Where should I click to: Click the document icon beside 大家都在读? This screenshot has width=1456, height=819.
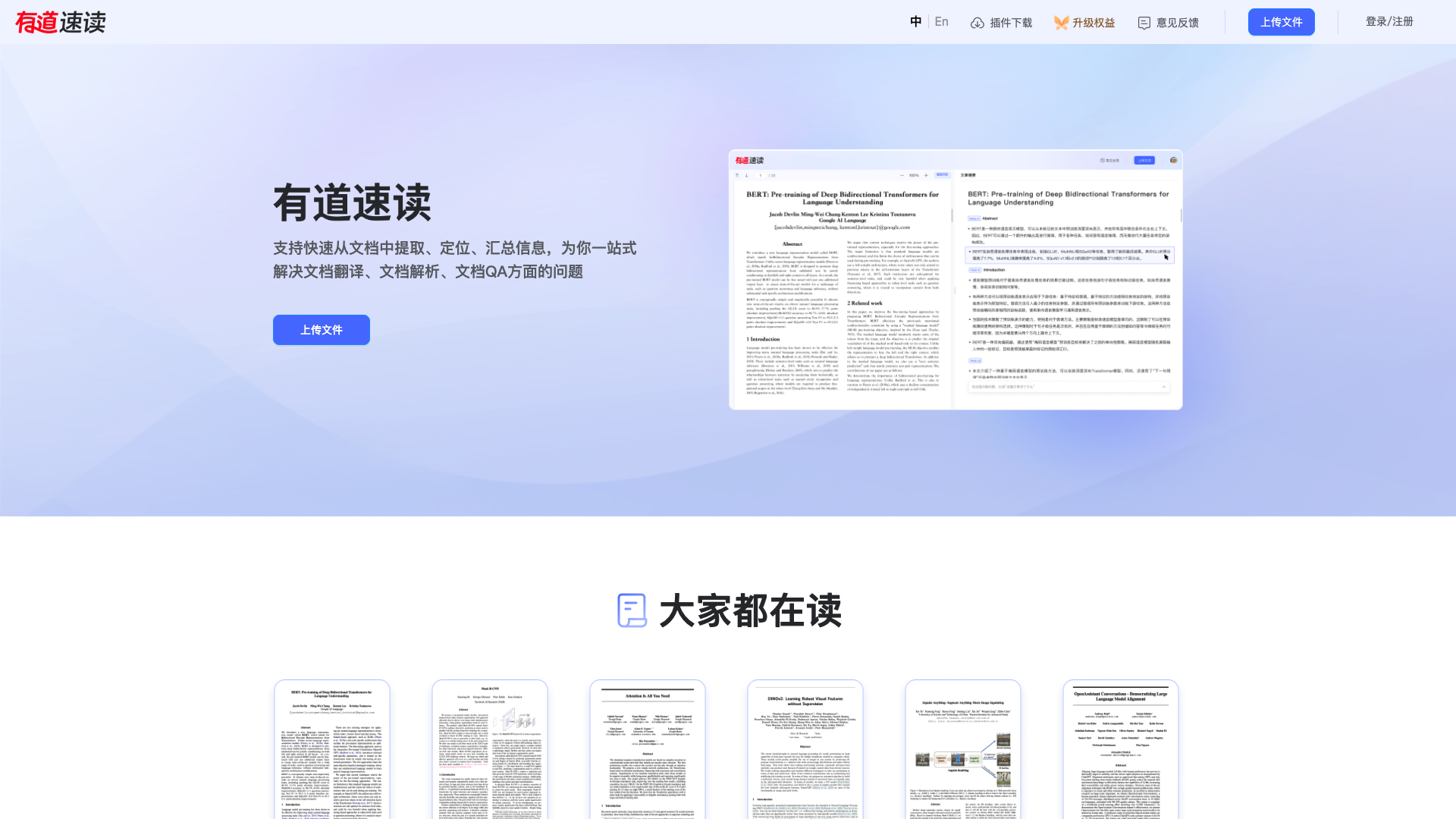pos(632,610)
